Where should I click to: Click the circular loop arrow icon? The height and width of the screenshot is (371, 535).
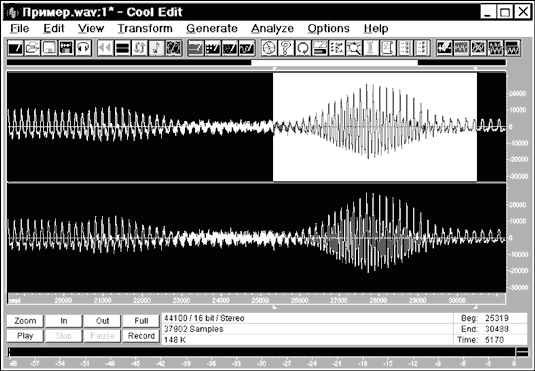(x=303, y=48)
